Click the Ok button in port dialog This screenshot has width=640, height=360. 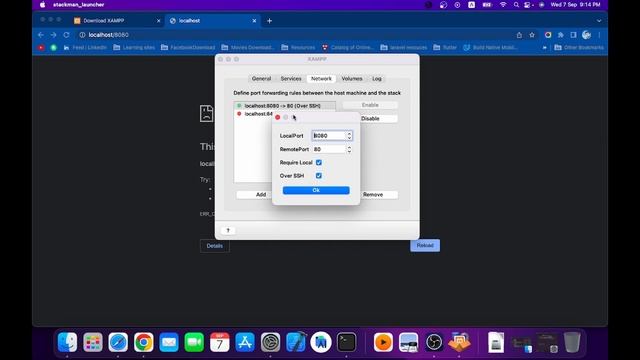[x=316, y=190]
